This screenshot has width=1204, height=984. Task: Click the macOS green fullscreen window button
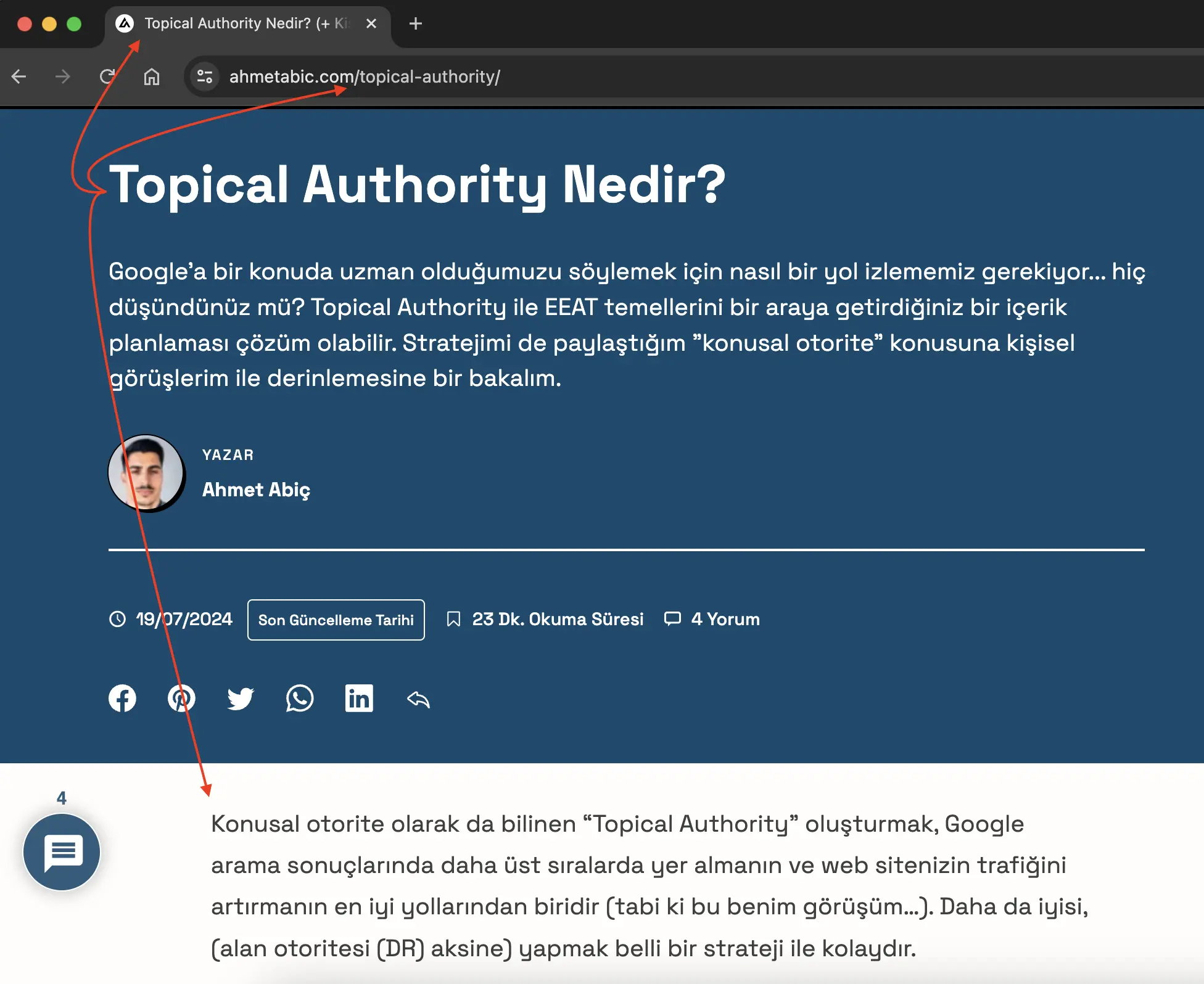tap(74, 24)
